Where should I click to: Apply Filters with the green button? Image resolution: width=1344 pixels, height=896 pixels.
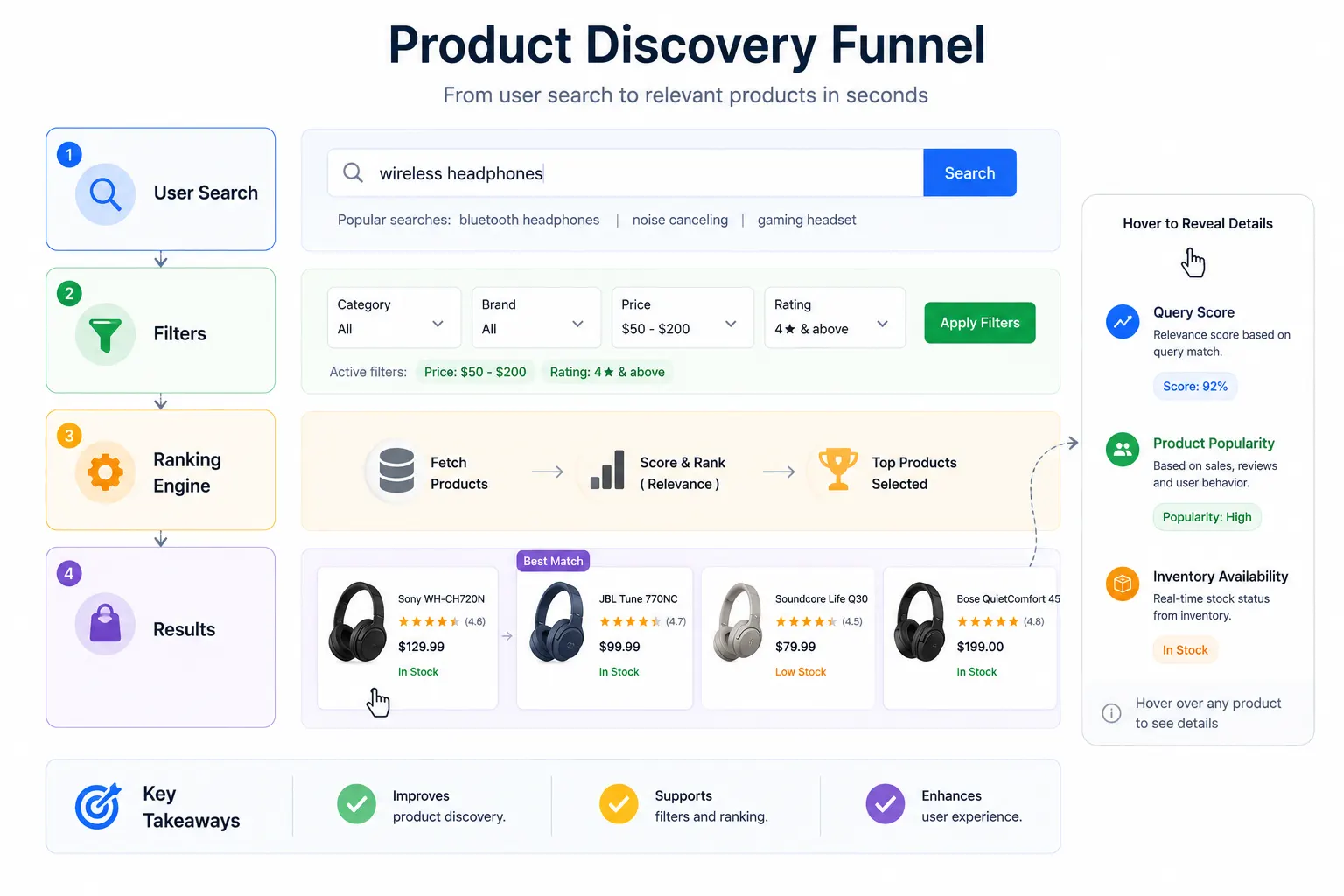tap(980, 323)
